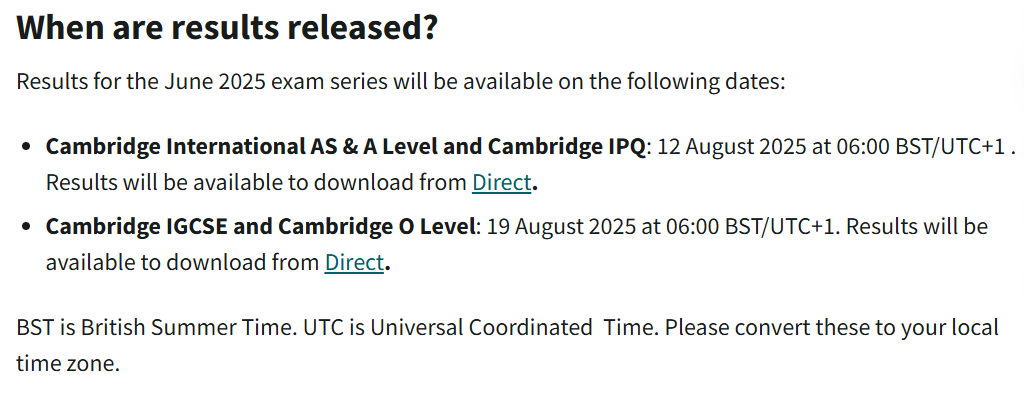Click the 'When are results released?' heading

(227, 28)
